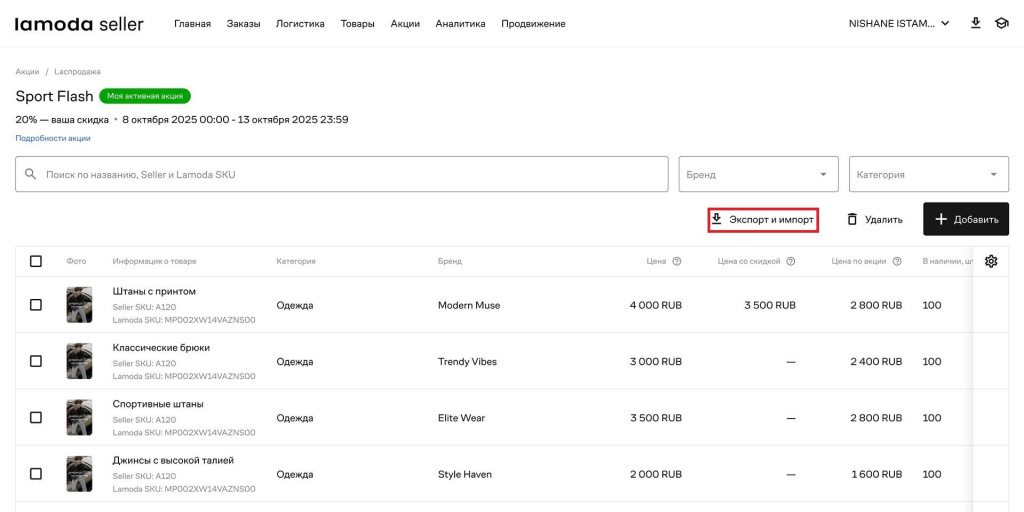Click the Экспорт и импорт button

[x=763, y=219]
